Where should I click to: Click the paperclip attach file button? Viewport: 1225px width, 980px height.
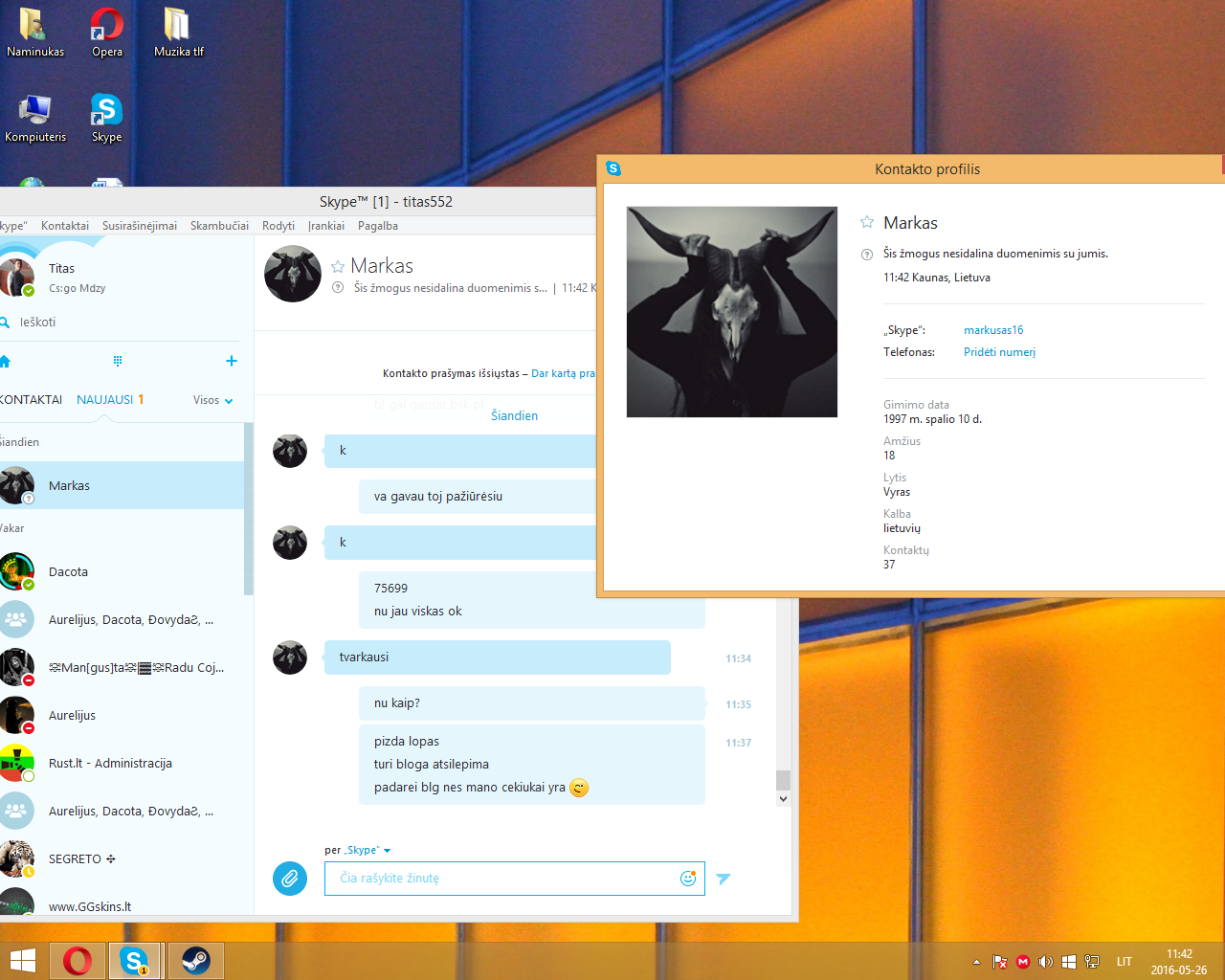click(x=290, y=878)
